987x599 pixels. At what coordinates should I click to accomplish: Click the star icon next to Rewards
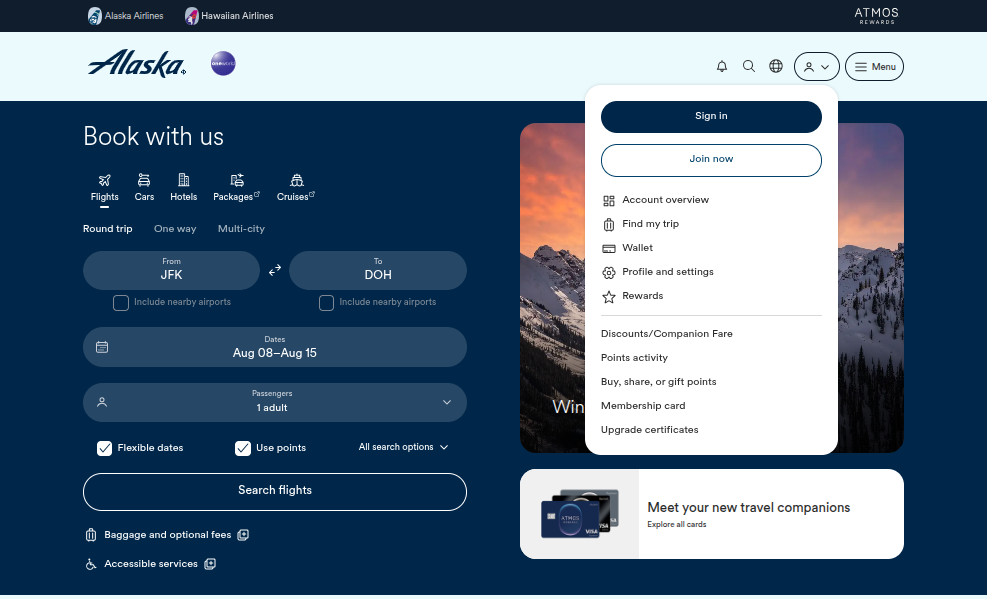(609, 296)
